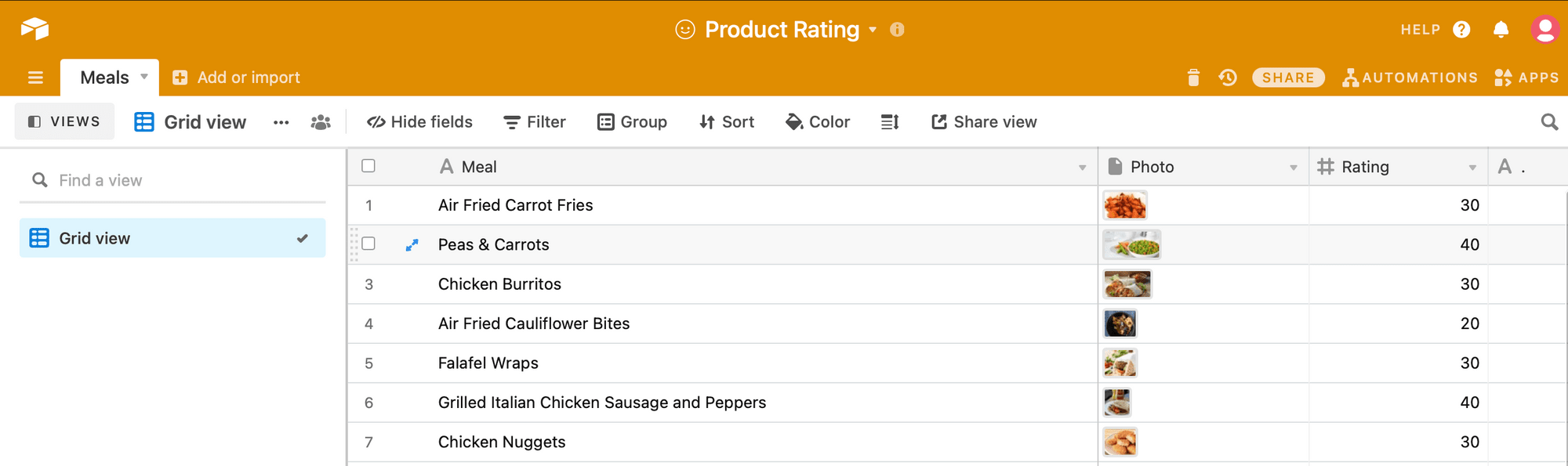Open the notifications bell

tap(1501, 30)
